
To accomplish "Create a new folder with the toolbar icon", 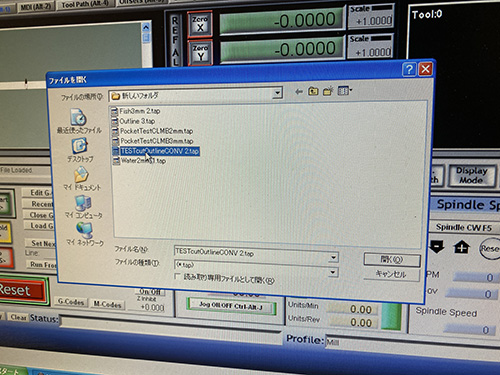I will 328,91.
